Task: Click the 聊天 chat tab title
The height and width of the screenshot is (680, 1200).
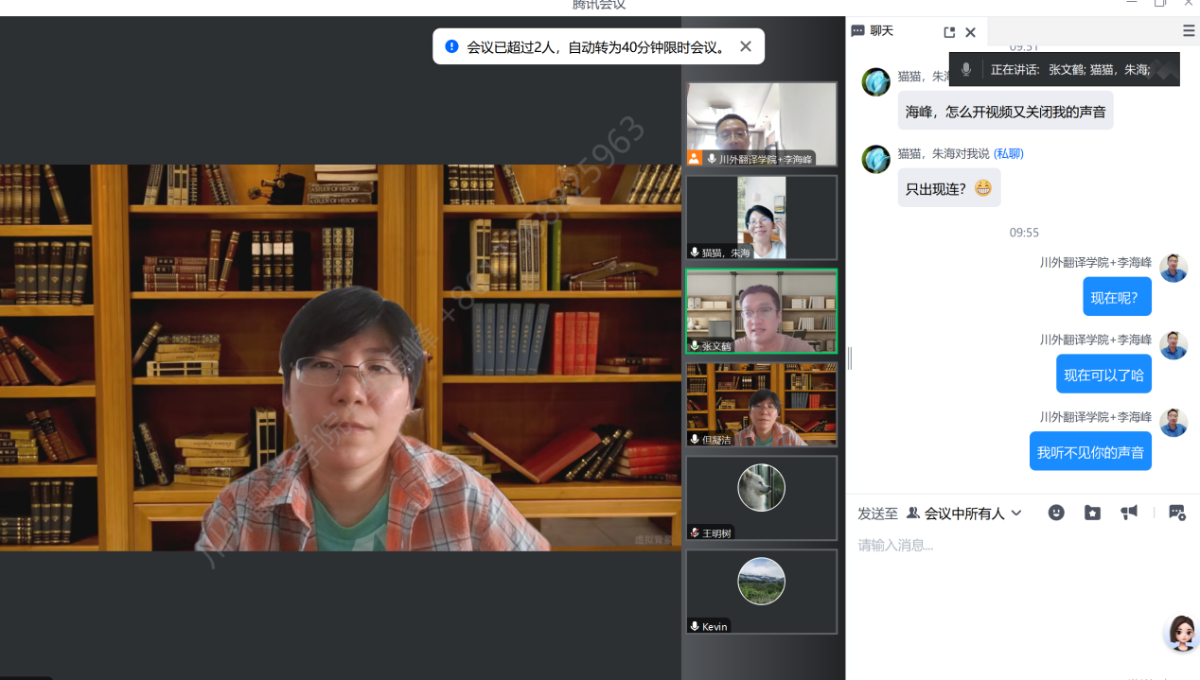Action: (x=881, y=31)
